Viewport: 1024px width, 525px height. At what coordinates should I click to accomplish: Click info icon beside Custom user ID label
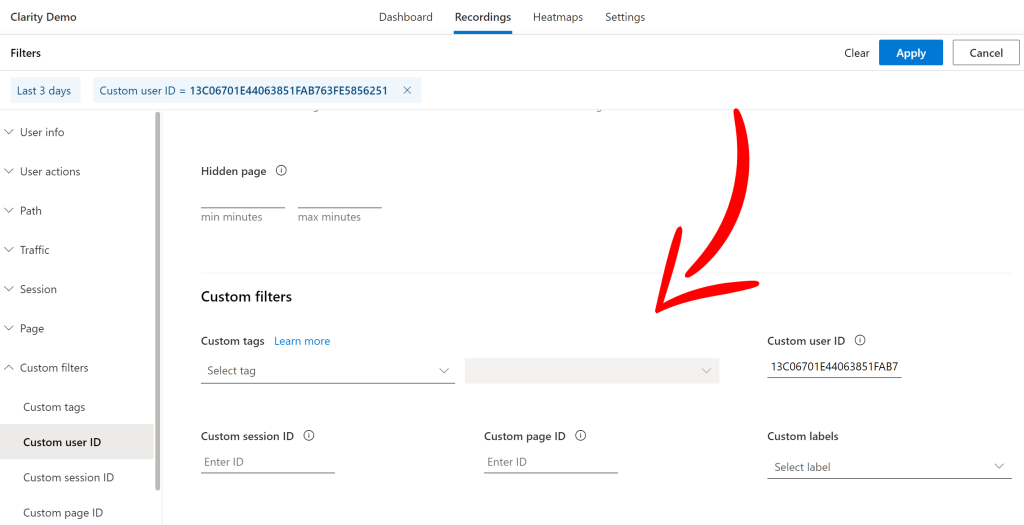pyautogui.click(x=860, y=341)
